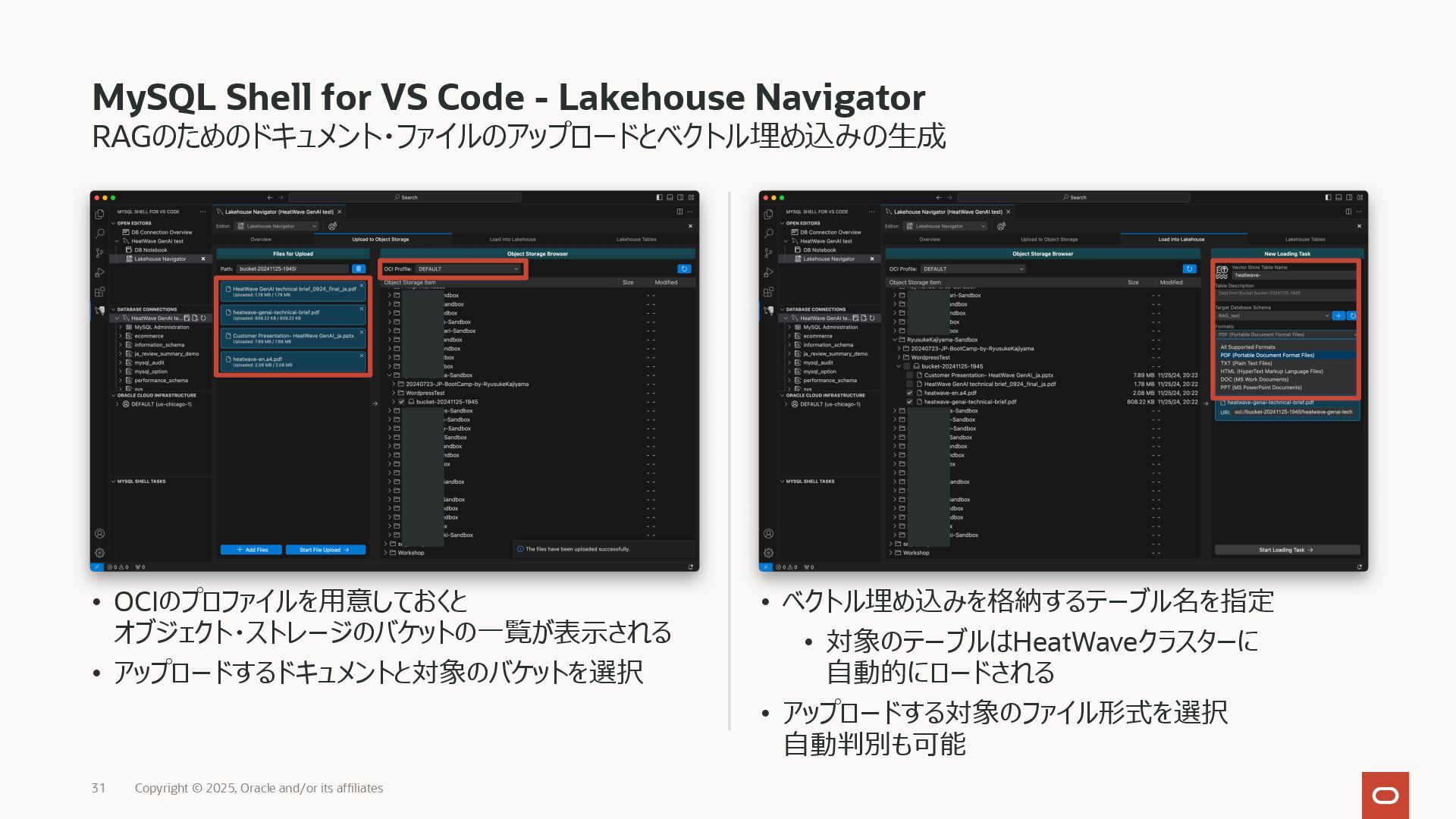Open Accounts icon in left window
Screen dimensions: 1456x819
click(x=99, y=534)
